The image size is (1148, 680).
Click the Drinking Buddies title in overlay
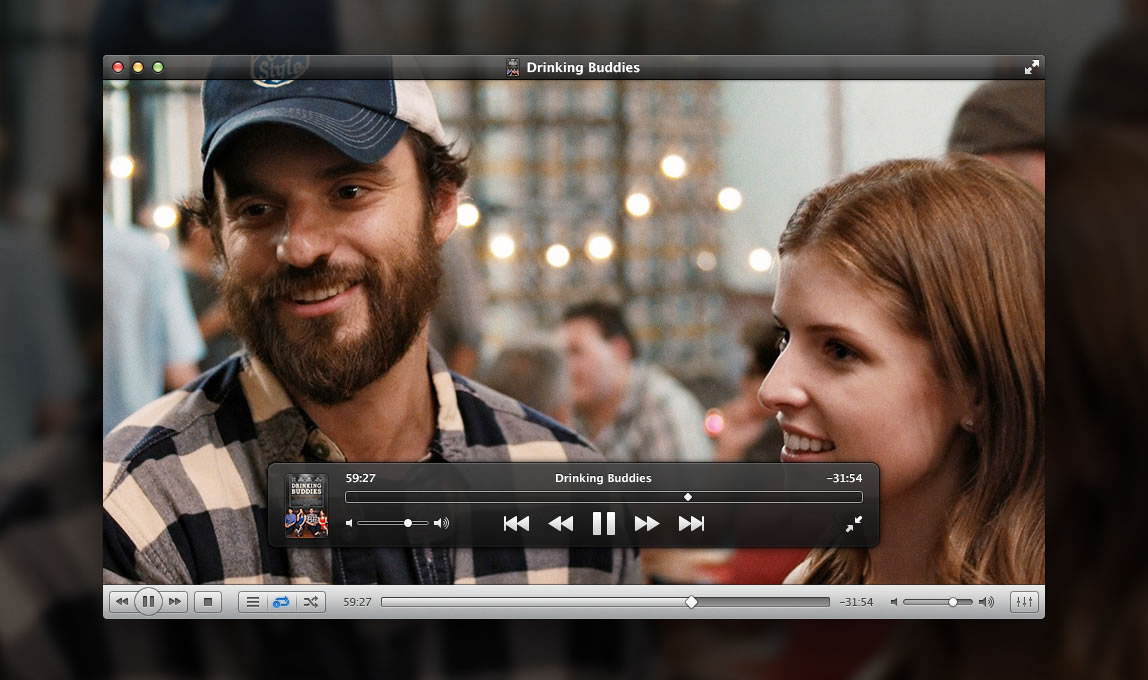(x=603, y=478)
